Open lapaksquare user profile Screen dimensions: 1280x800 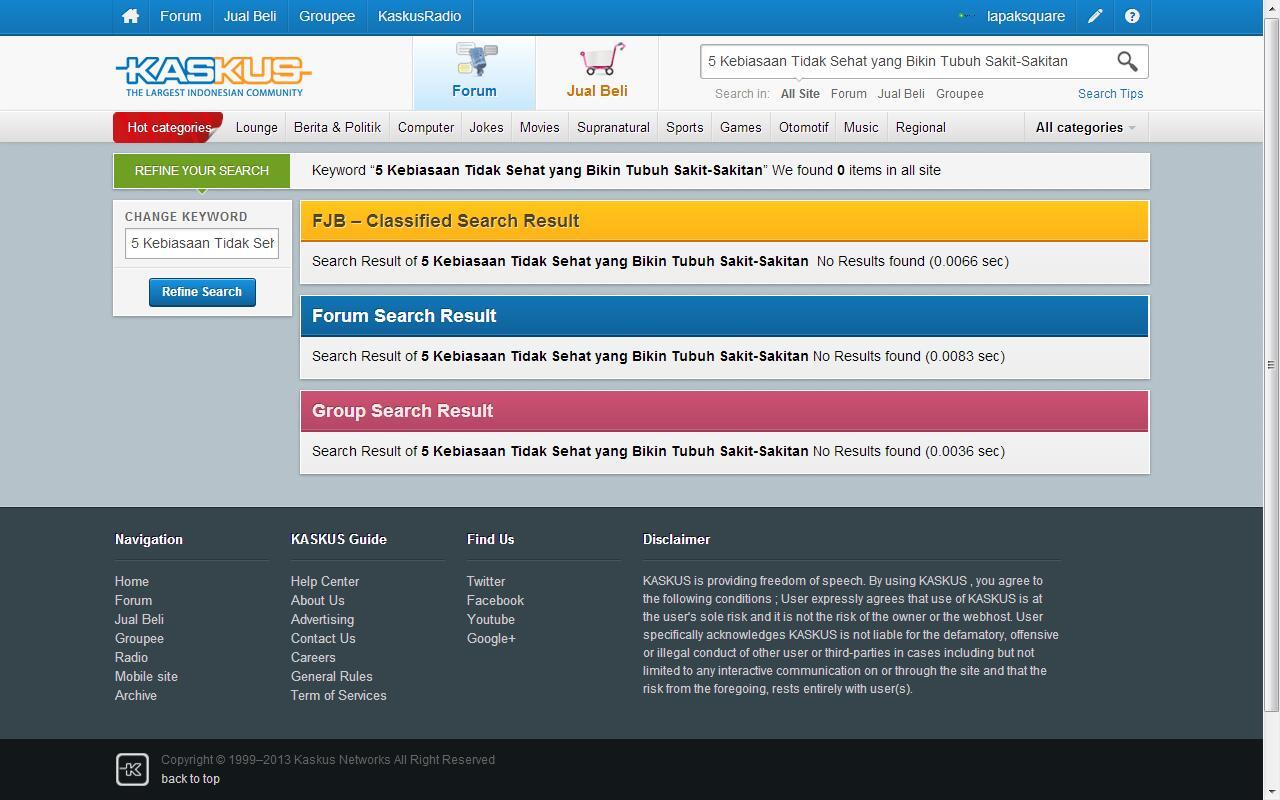tap(1025, 16)
